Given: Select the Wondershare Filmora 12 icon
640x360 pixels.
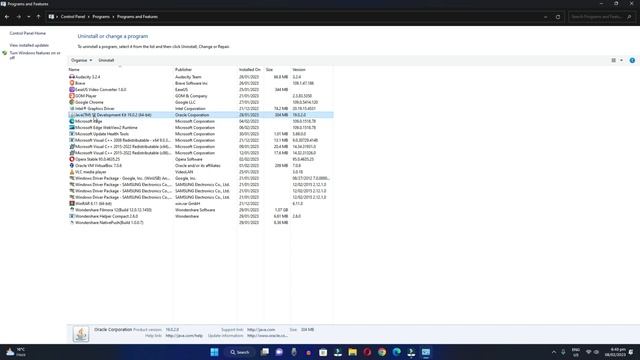Looking at the screenshot, I should coord(72,210).
